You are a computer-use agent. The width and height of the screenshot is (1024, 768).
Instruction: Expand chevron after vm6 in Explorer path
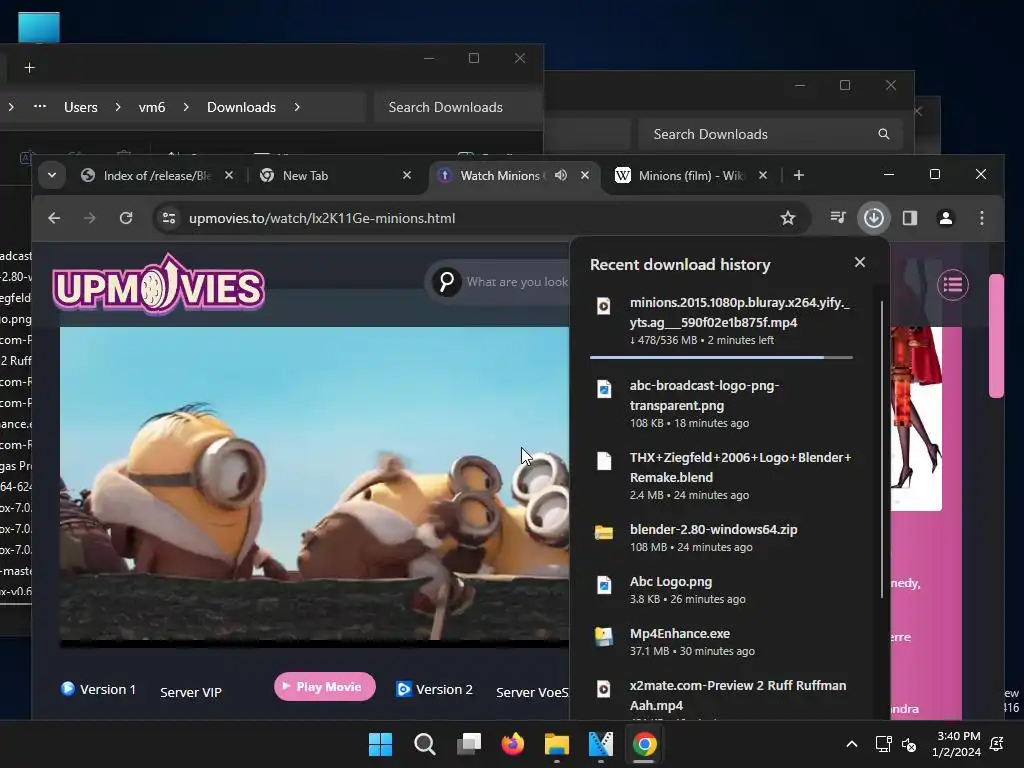186,107
